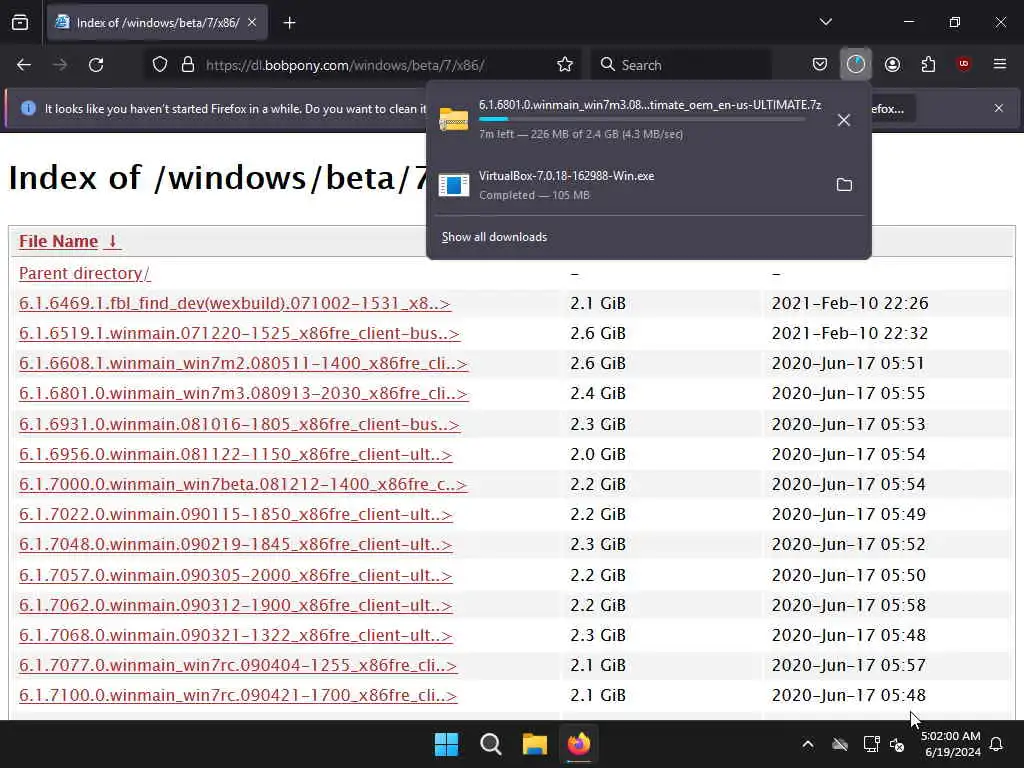Click the Search box in toolbar
The width and height of the screenshot is (1024, 768).
coord(681,65)
